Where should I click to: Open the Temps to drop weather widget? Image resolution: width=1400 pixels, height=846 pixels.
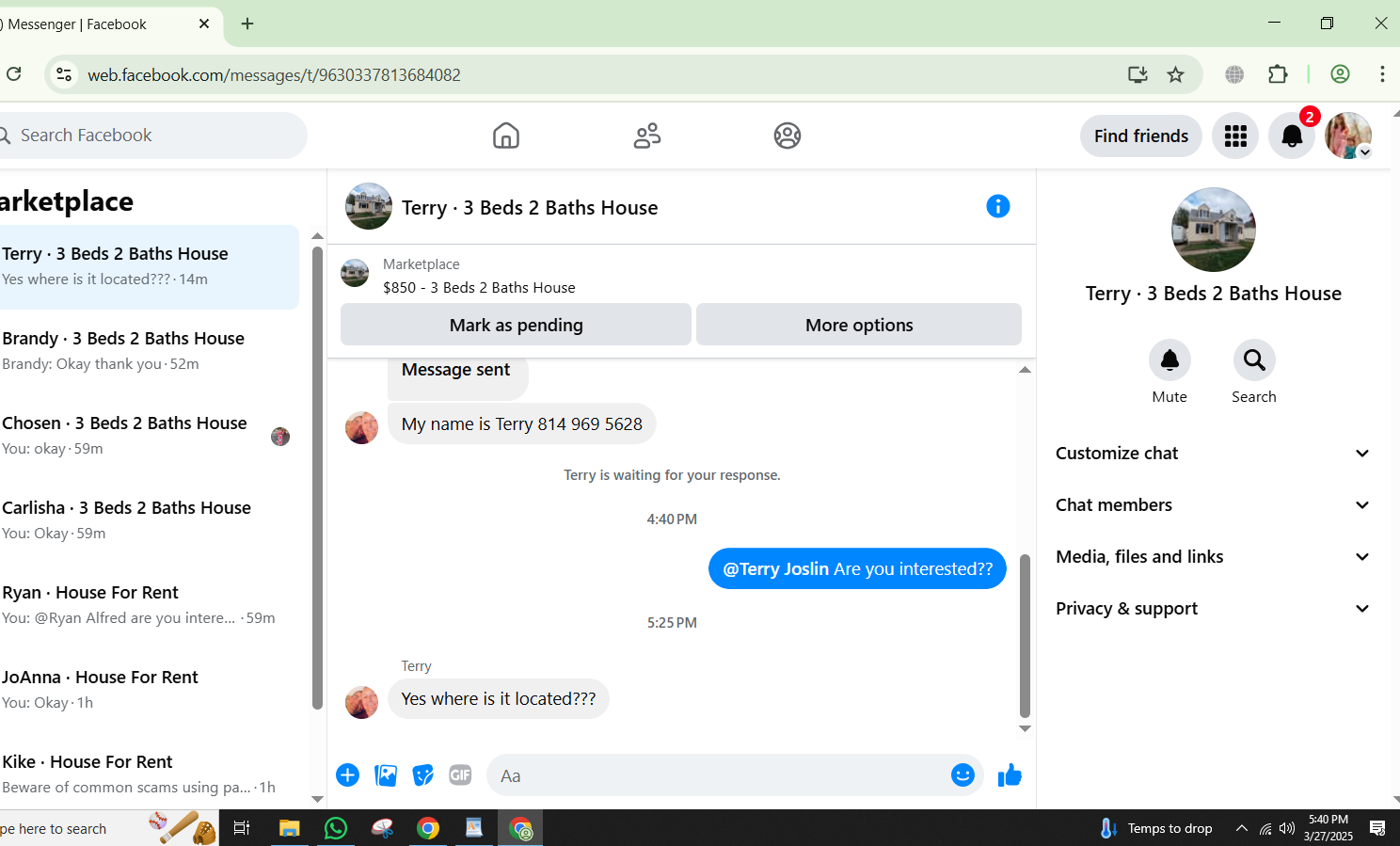pyautogui.click(x=1156, y=828)
